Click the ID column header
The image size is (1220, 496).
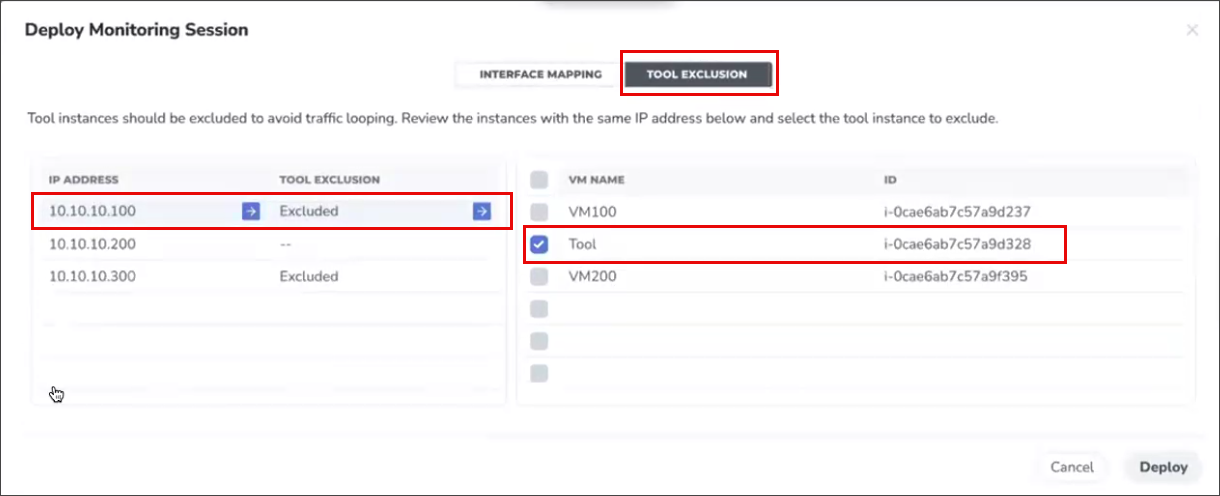(x=889, y=180)
